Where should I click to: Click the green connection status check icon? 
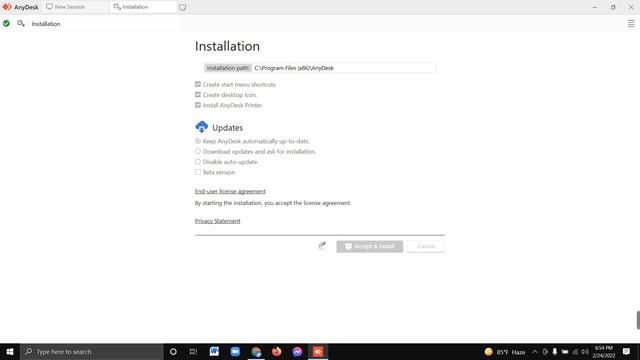click(x=6, y=24)
